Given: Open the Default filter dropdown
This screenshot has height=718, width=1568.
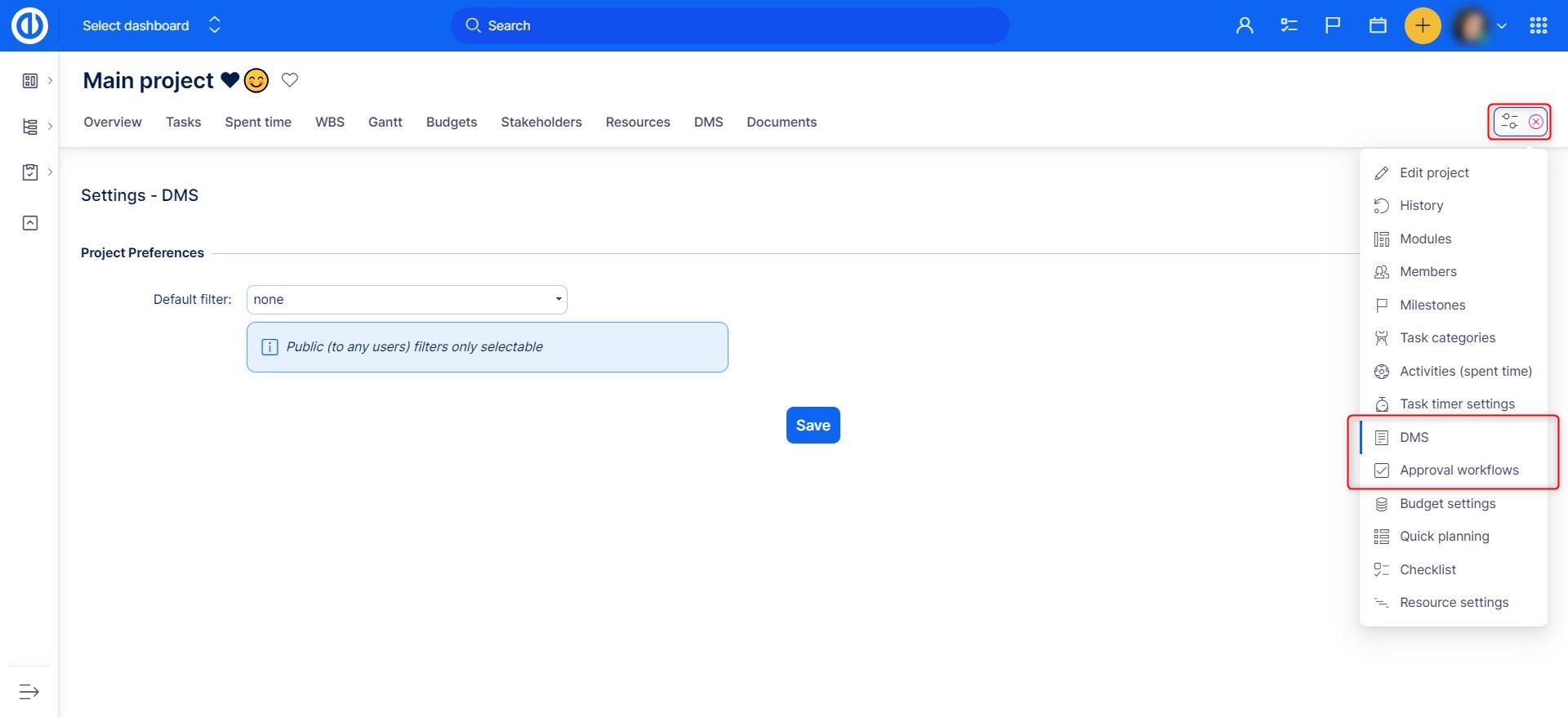Looking at the screenshot, I should click(407, 300).
